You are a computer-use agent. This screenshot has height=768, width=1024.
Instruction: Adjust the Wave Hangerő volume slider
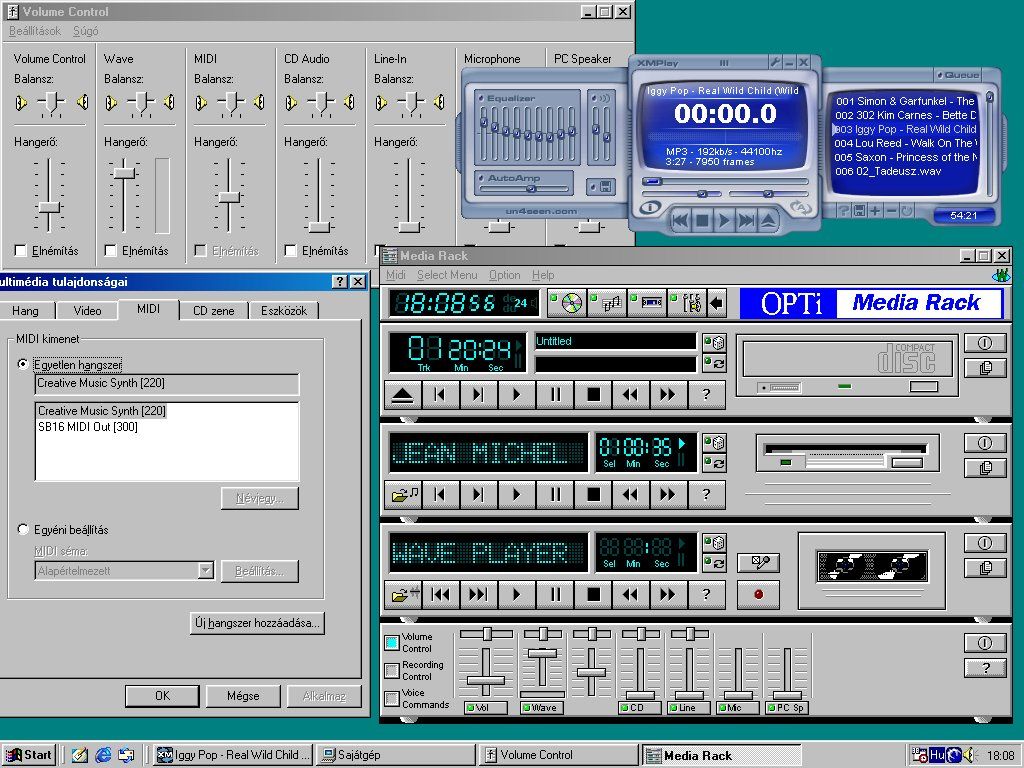[x=124, y=174]
